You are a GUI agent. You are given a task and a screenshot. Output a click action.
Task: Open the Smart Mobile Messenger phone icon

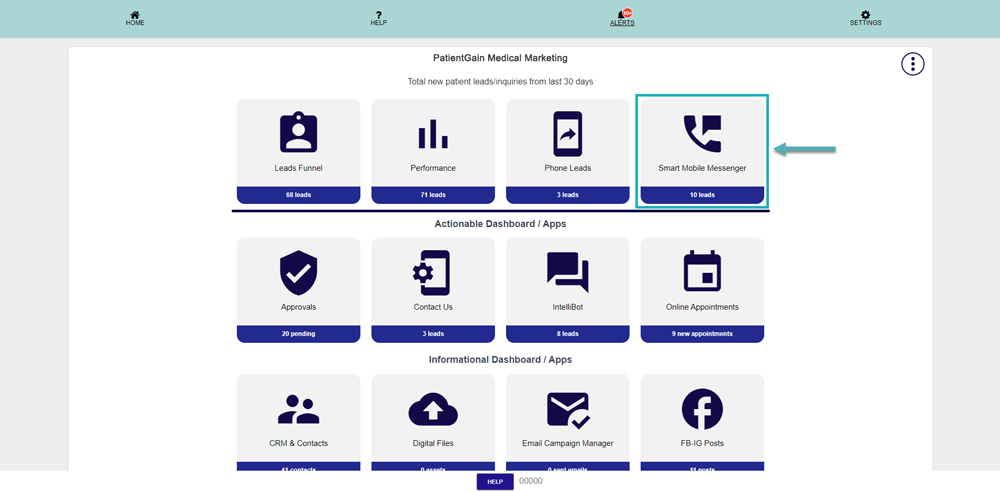pyautogui.click(x=702, y=133)
